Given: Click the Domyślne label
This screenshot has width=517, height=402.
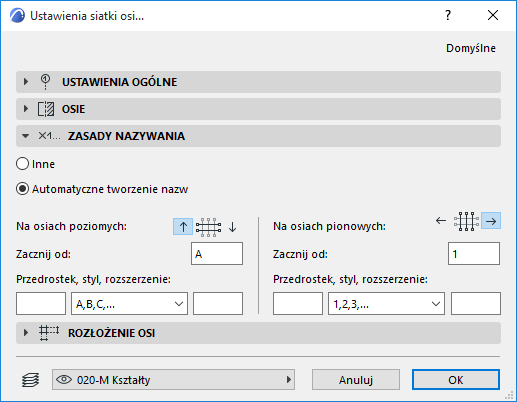Looking at the screenshot, I should [x=471, y=48].
